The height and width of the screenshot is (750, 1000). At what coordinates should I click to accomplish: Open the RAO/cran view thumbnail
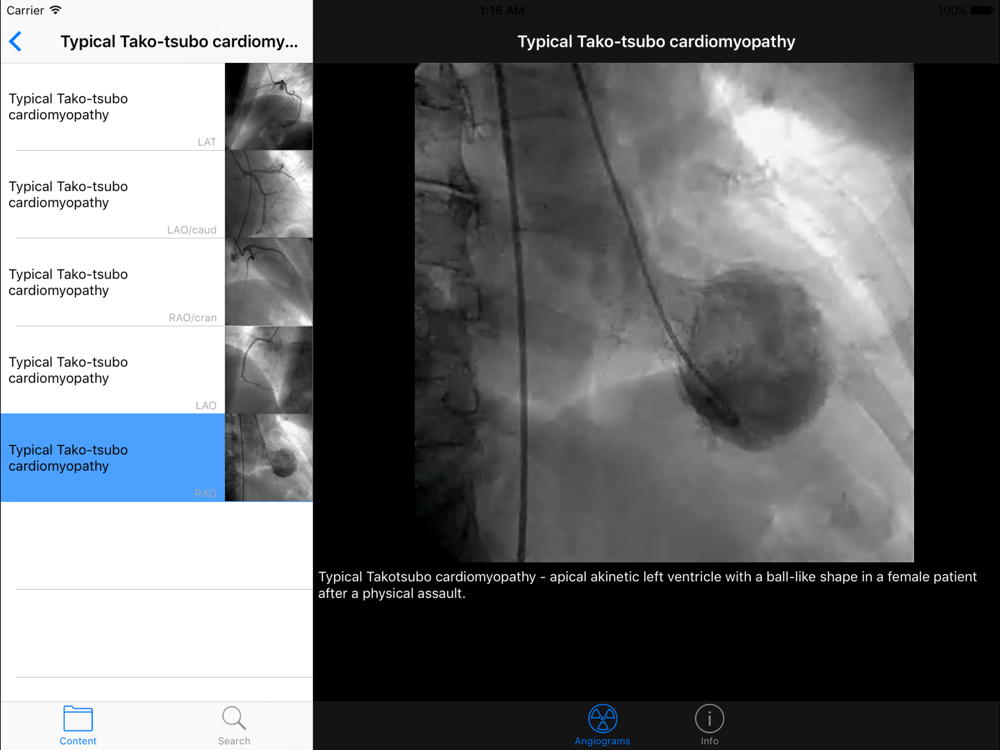click(x=269, y=282)
